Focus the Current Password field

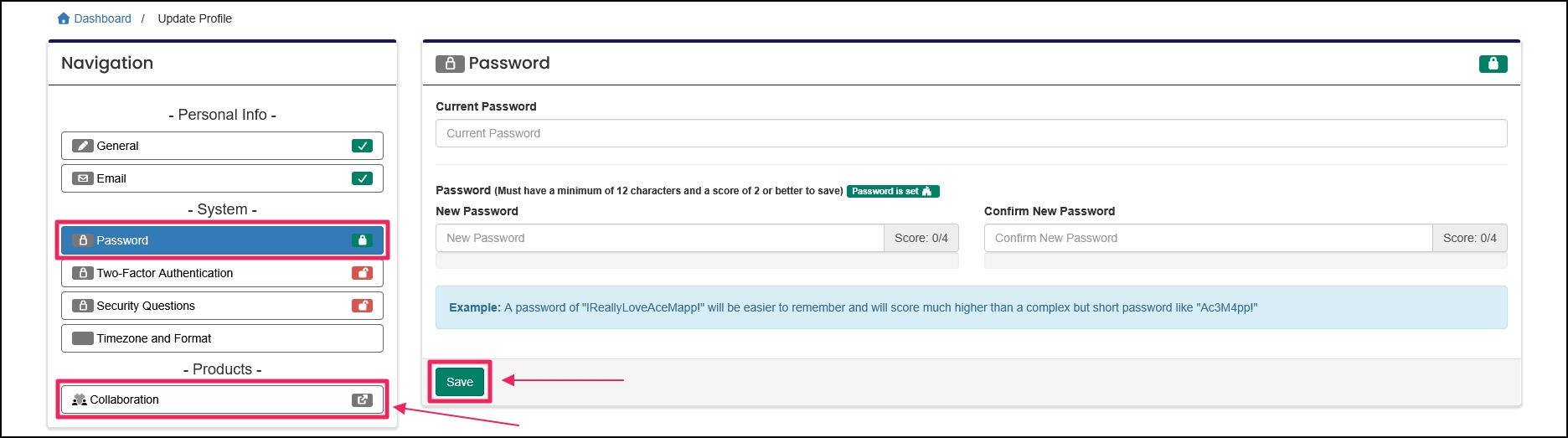pos(971,133)
